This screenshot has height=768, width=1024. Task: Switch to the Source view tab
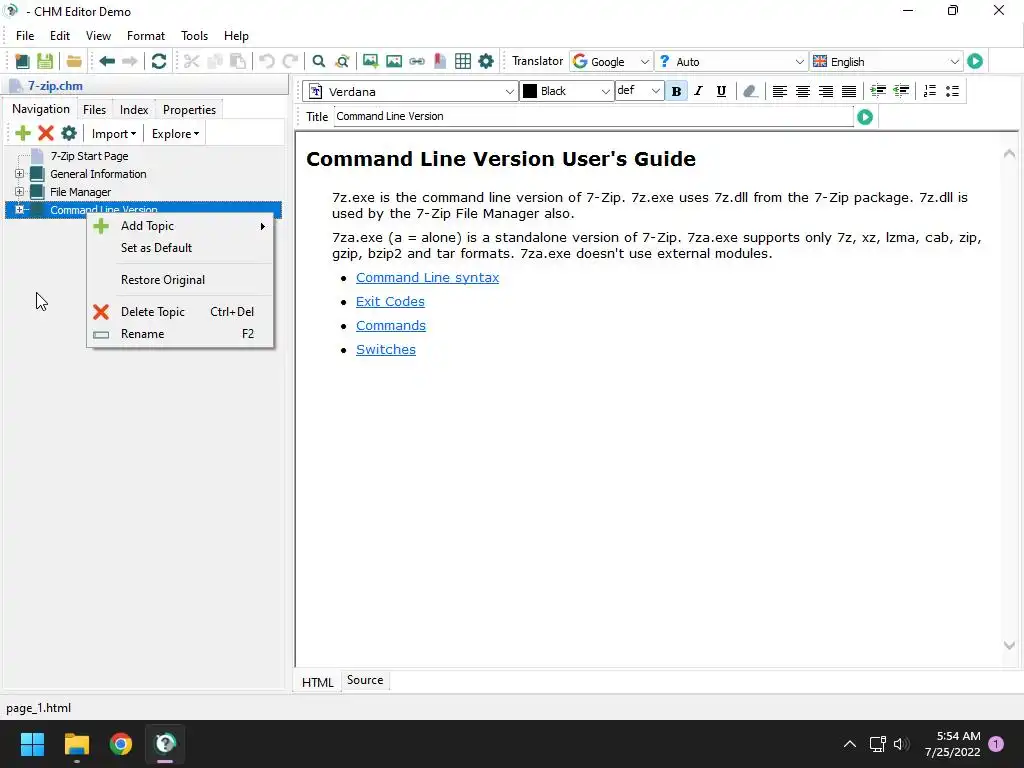tap(365, 680)
